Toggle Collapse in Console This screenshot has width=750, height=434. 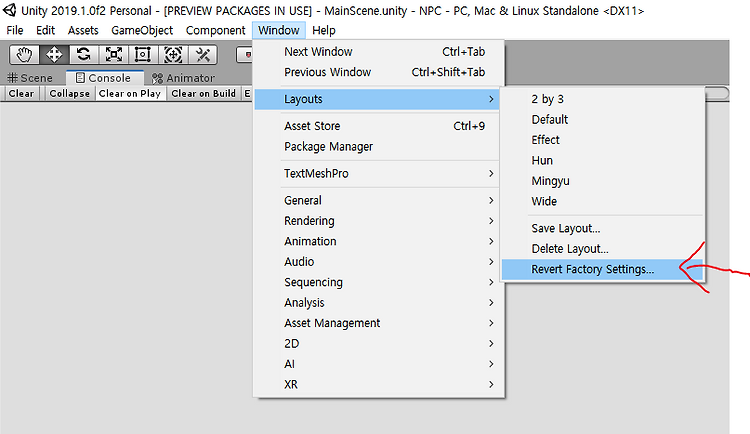coord(69,93)
